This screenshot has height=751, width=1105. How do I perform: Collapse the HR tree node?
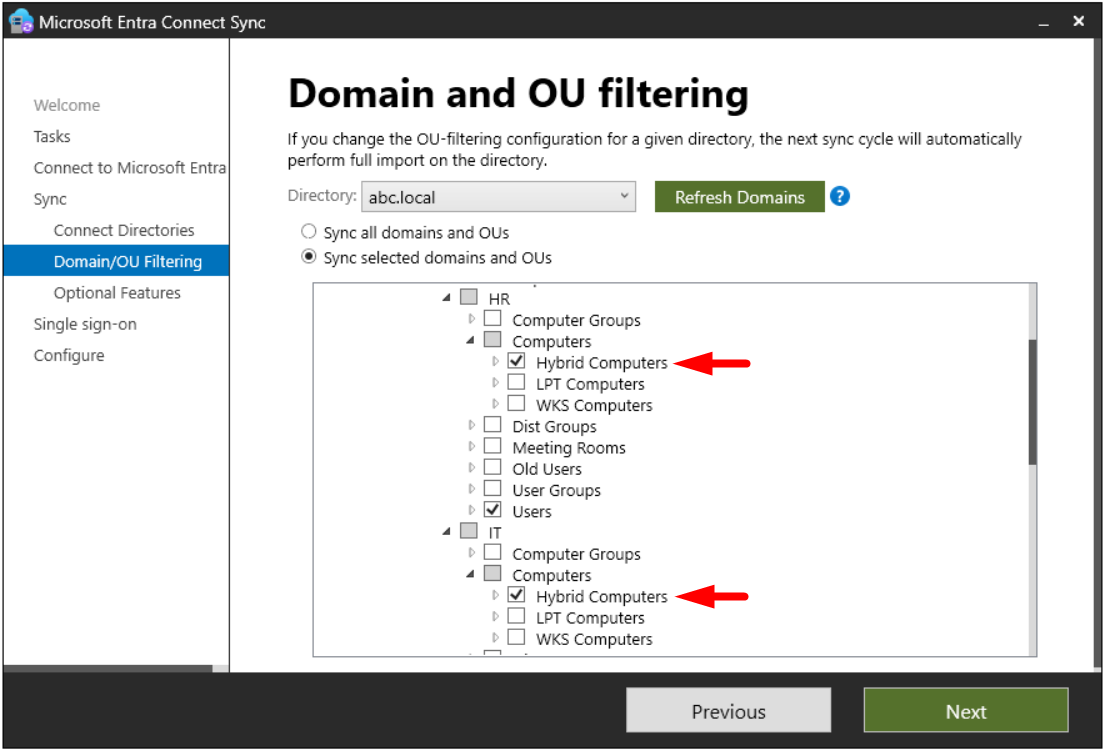point(447,298)
